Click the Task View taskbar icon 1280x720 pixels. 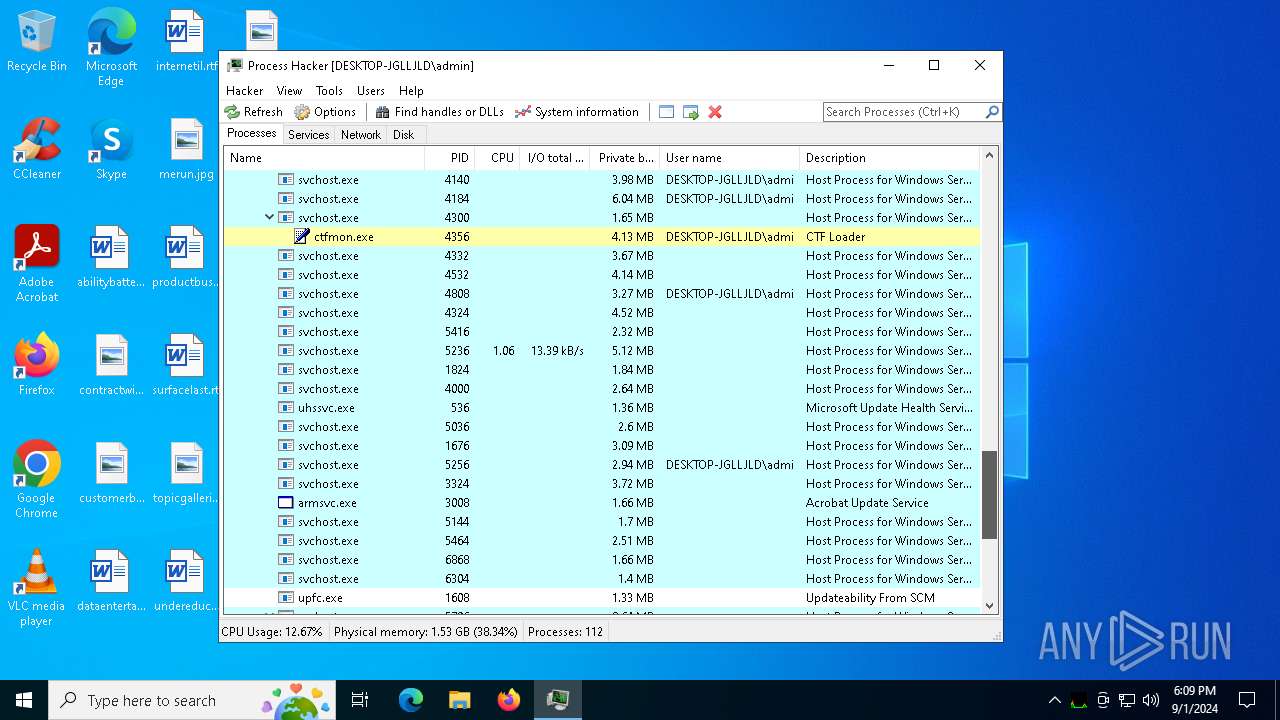pyautogui.click(x=360, y=700)
